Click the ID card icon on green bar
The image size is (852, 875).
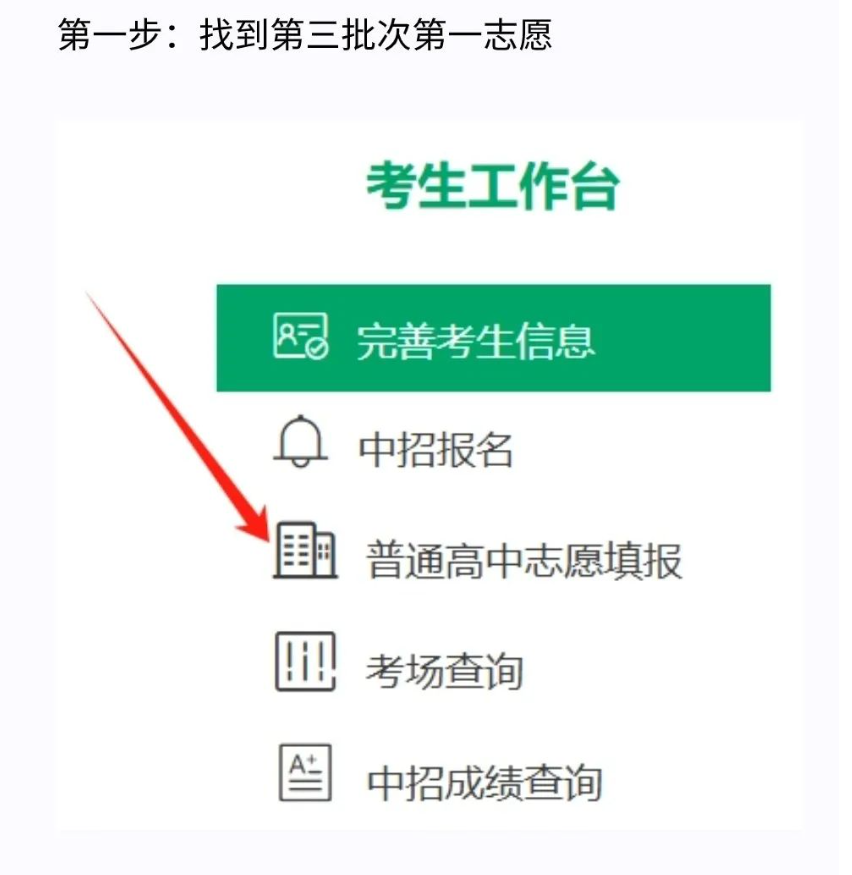click(x=301, y=336)
